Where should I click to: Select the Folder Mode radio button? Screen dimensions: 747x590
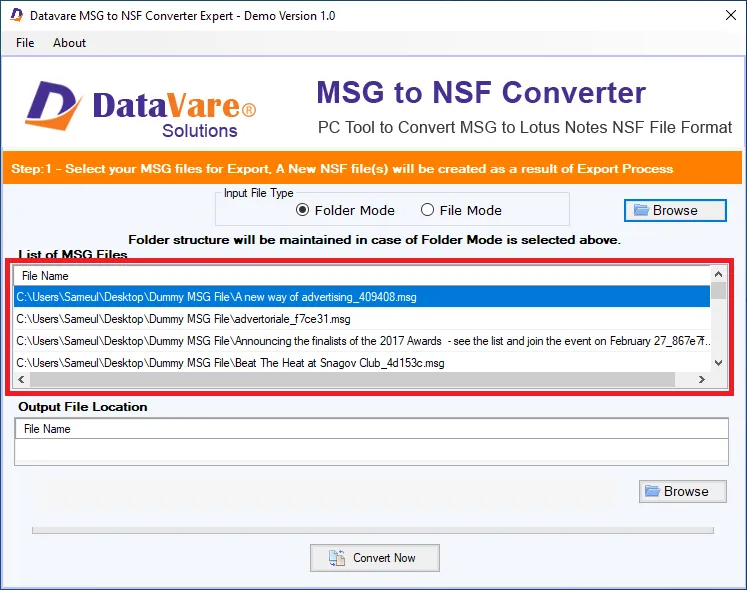point(345,210)
